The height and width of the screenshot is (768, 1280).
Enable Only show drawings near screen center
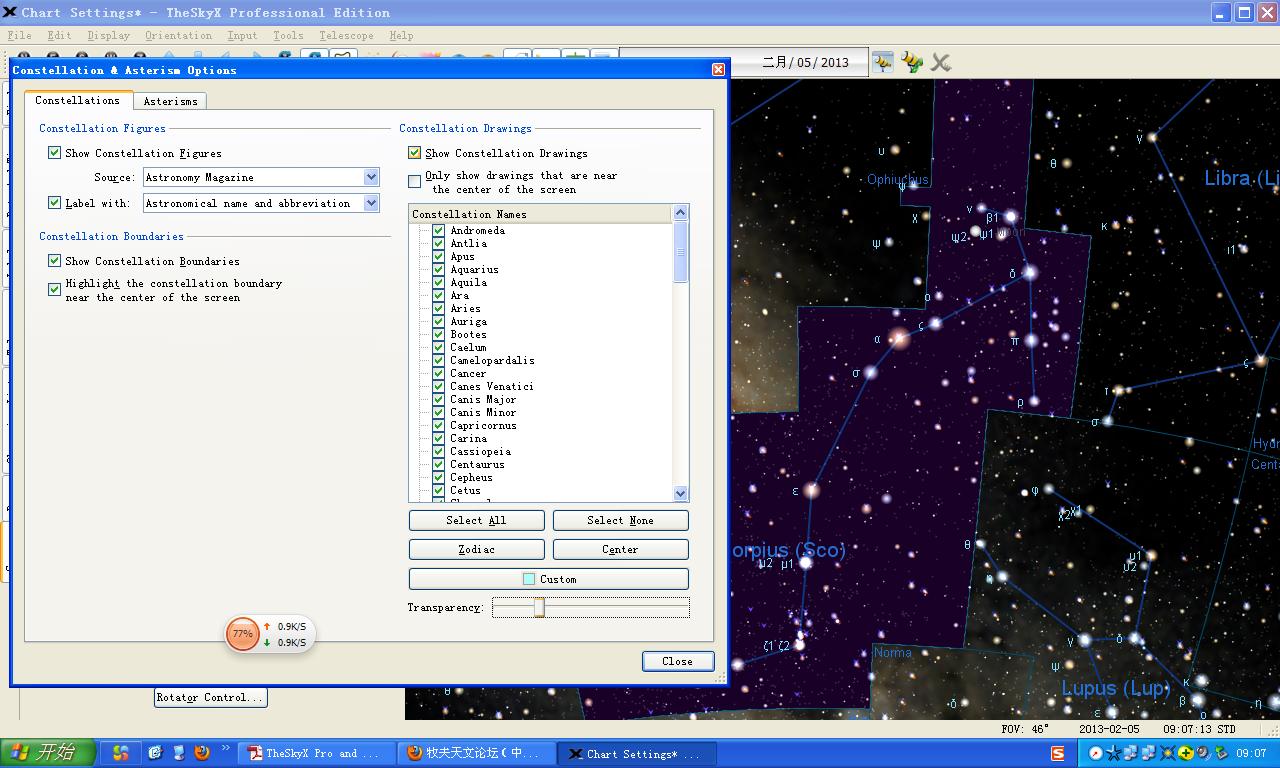coord(414,181)
